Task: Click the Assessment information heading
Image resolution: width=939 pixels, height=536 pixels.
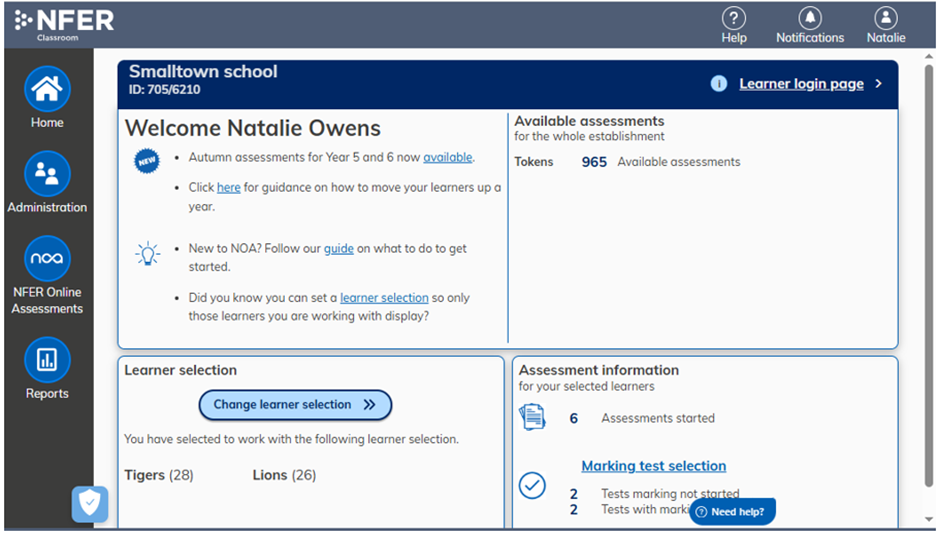Action: [x=599, y=370]
